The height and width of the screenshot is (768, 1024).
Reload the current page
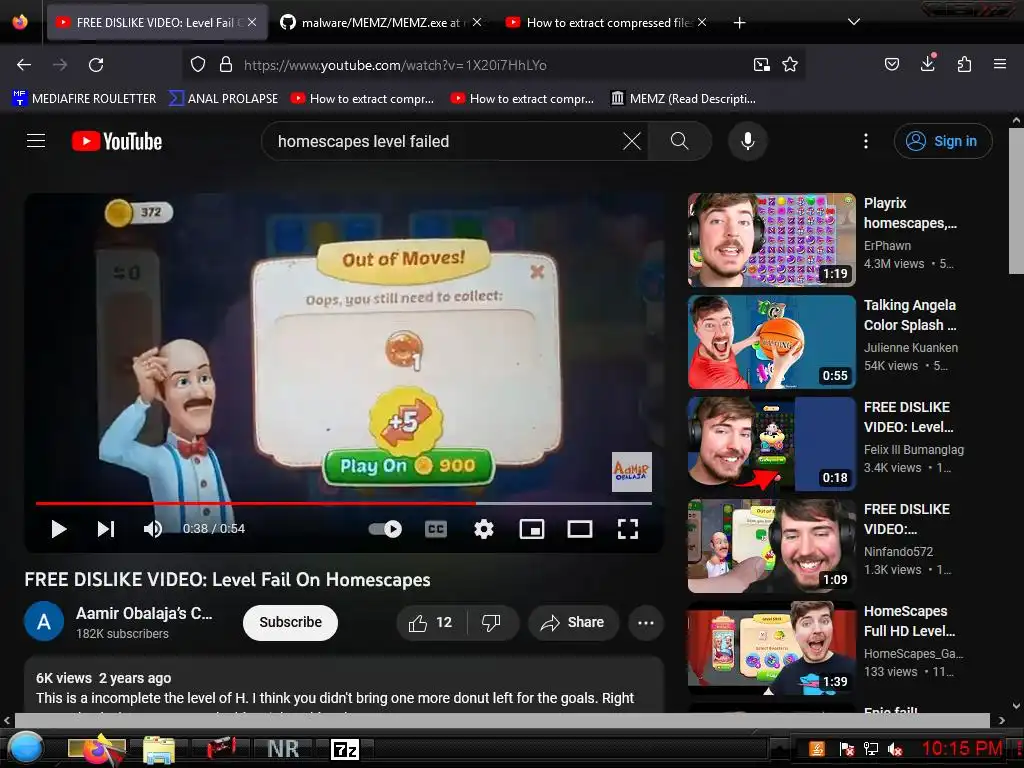96,65
